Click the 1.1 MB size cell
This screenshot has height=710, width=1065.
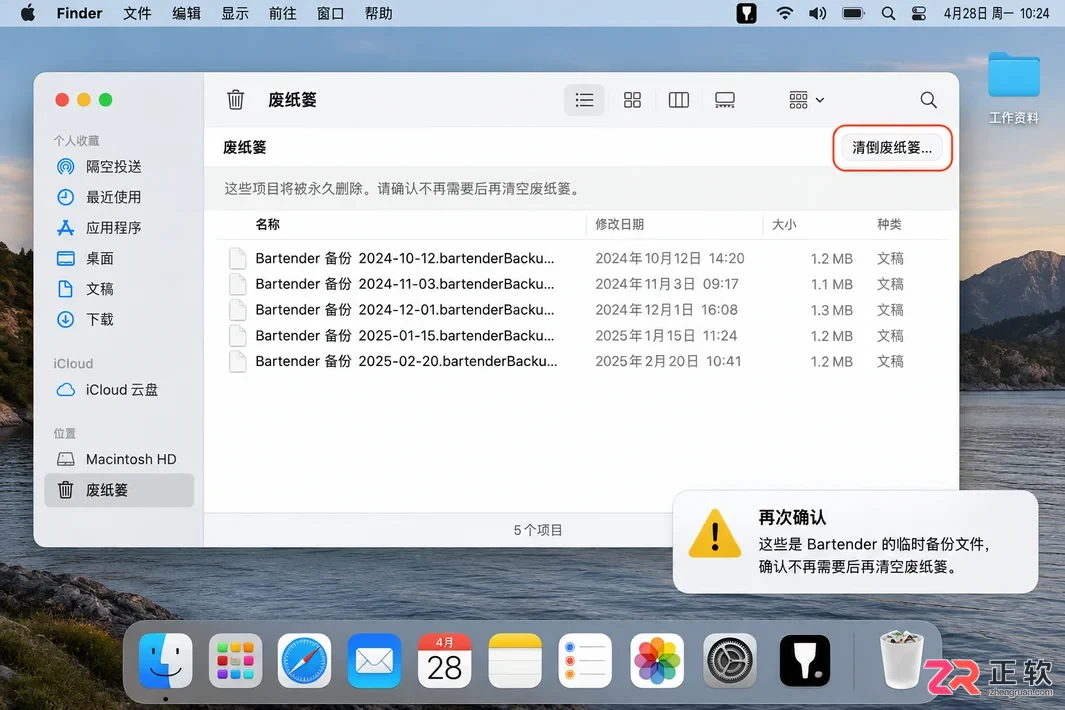click(831, 284)
